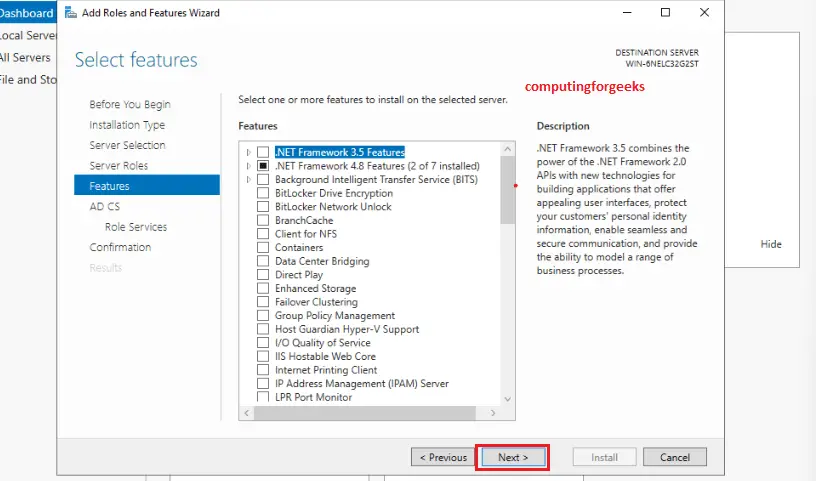The image size is (816, 481).
Task: Click the features list scroll up arrow
Action: tap(507, 149)
